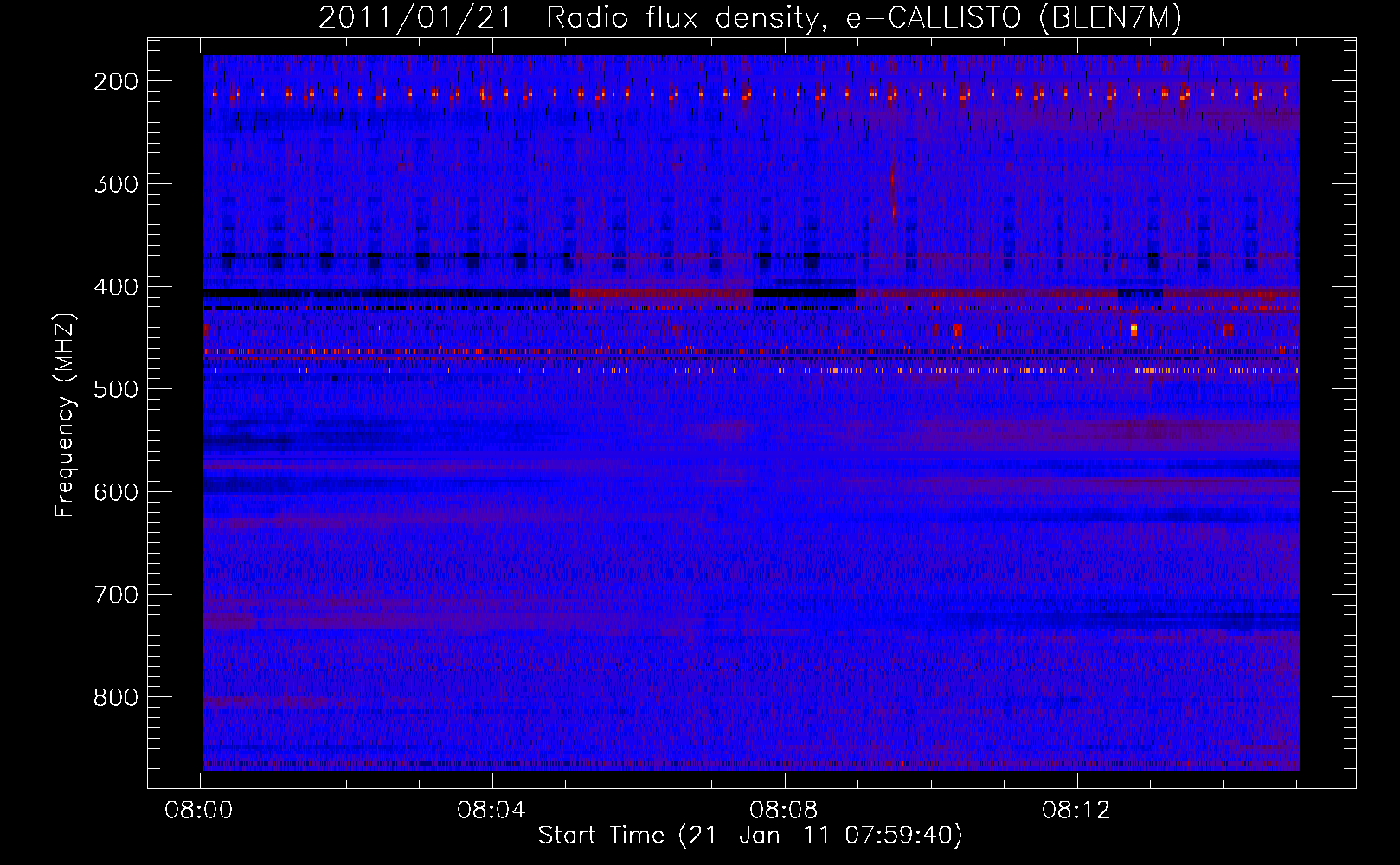Click the bright yellow burst near 440 MHz after 08:12
This screenshot has height=865, width=1400.
(1133, 329)
